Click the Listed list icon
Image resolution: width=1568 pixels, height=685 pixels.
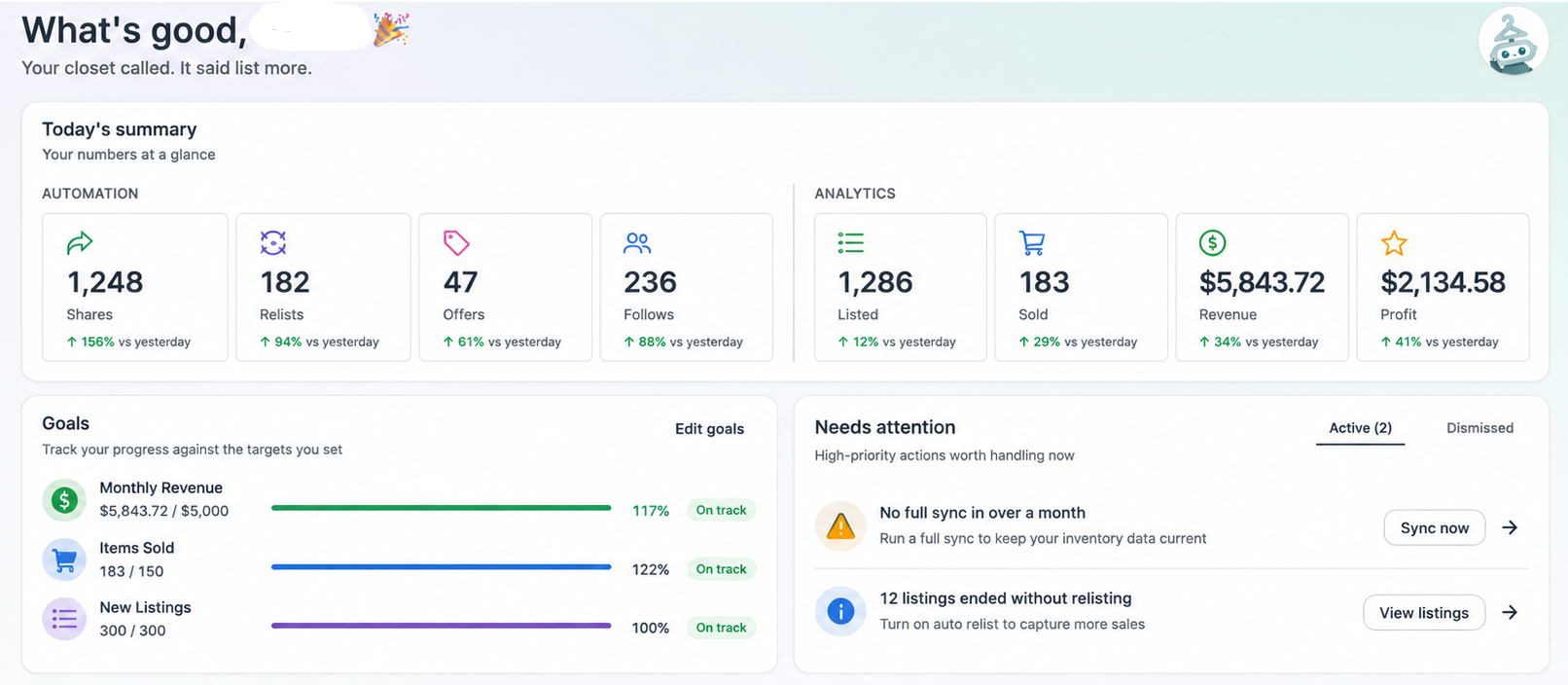pyautogui.click(x=851, y=242)
